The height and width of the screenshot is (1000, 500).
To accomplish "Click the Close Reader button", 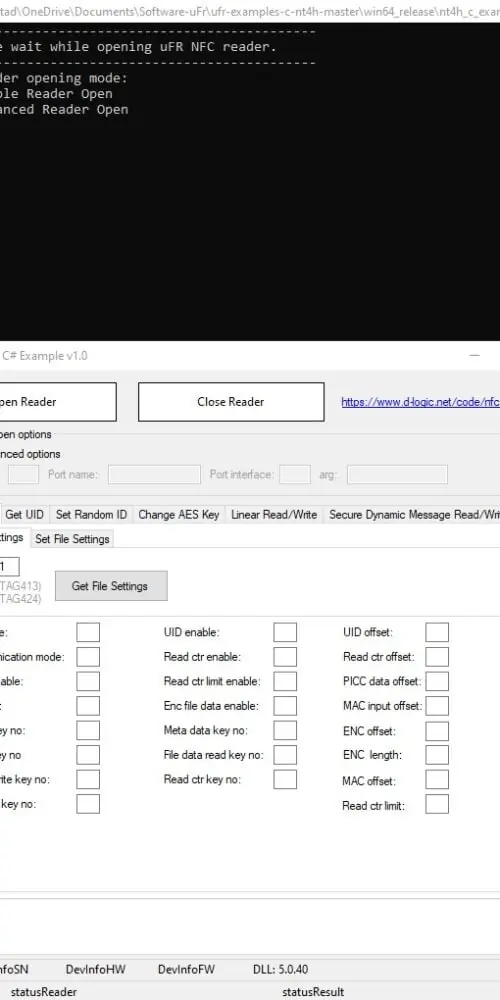I will pyautogui.click(x=231, y=402).
